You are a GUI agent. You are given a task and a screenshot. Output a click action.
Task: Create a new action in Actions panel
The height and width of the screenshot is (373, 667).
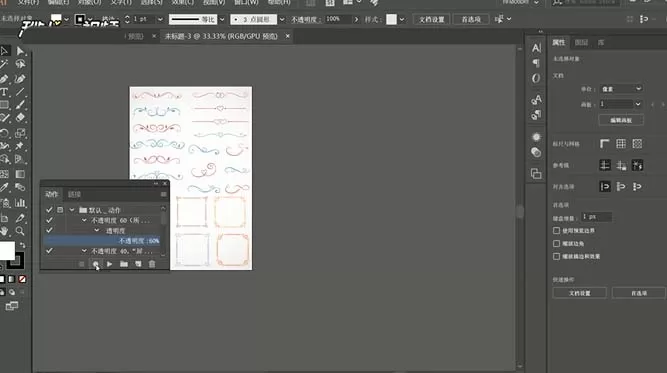tap(138, 264)
